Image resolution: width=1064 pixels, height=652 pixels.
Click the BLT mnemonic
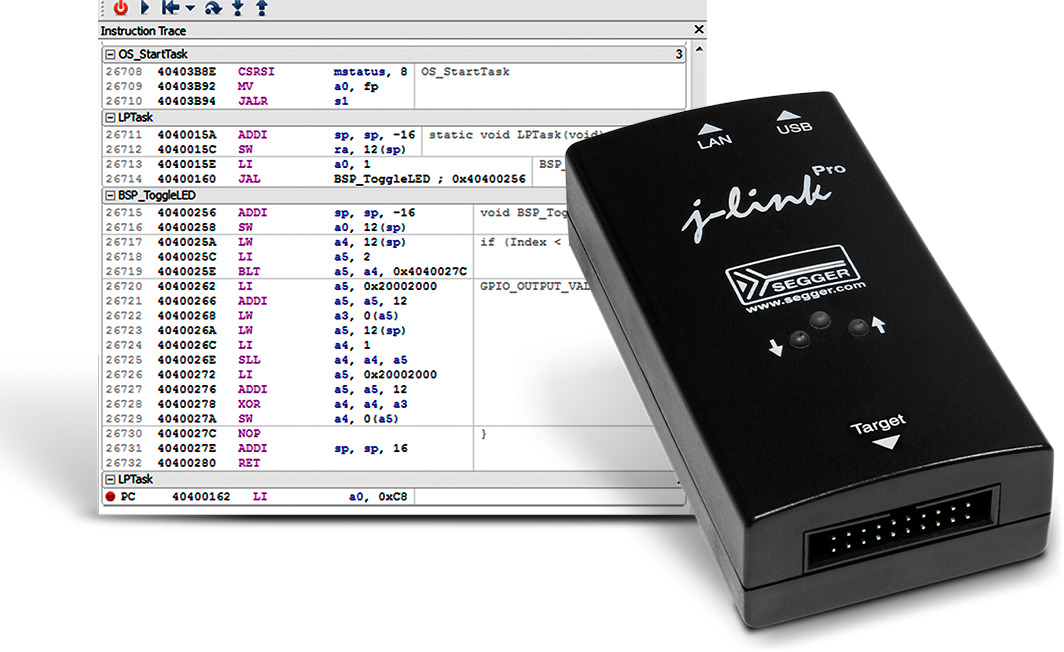click(x=249, y=271)
